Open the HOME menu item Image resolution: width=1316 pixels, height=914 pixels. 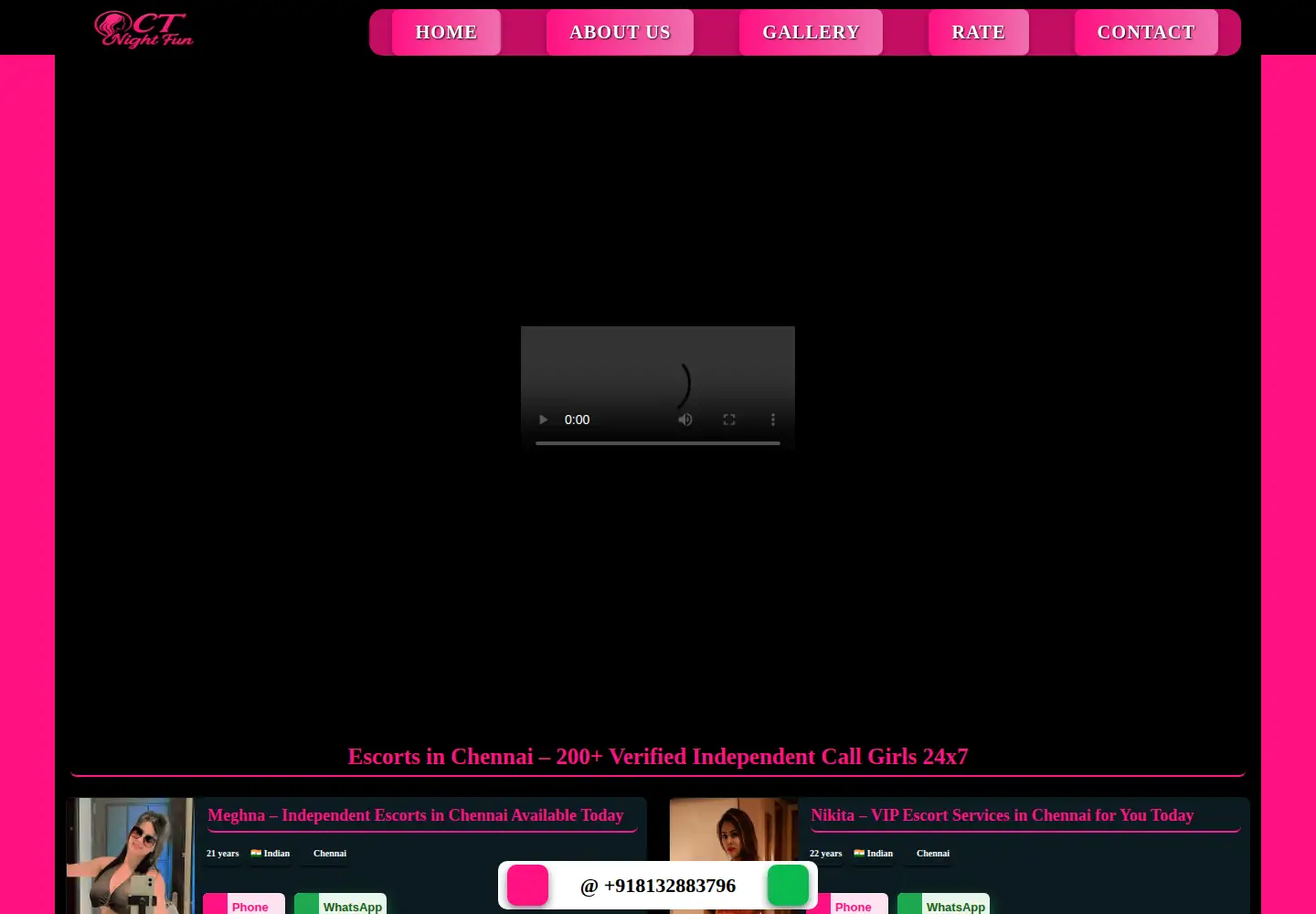446,32
